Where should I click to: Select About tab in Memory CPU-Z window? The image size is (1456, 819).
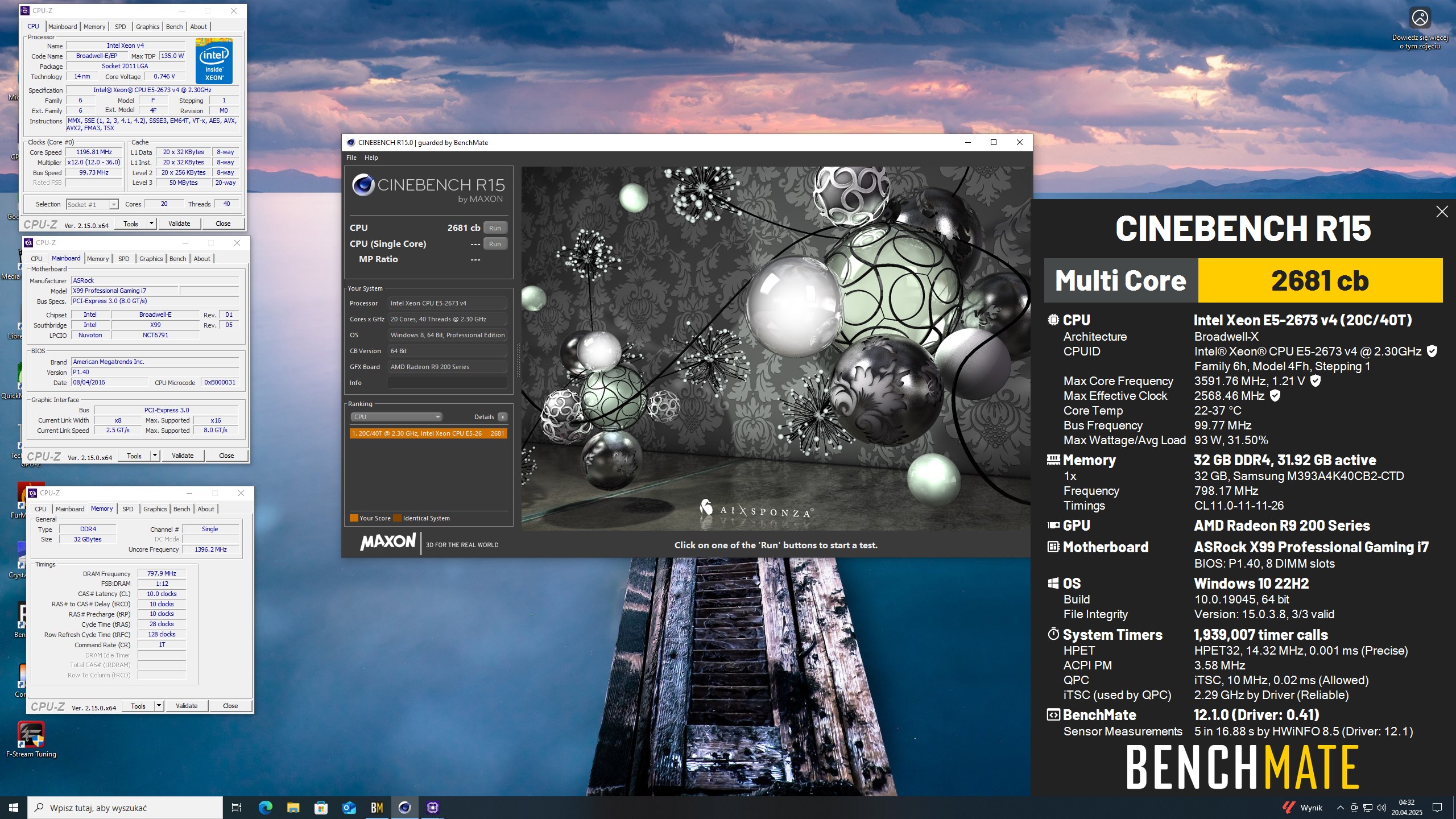(206, 509)
